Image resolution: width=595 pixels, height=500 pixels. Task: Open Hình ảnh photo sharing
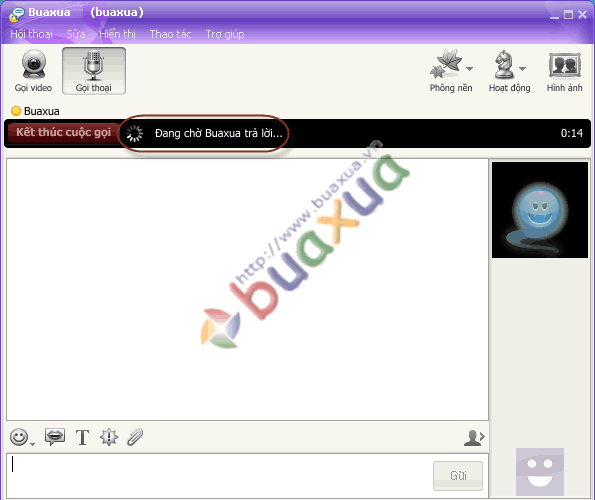click(x=565, y=72)
